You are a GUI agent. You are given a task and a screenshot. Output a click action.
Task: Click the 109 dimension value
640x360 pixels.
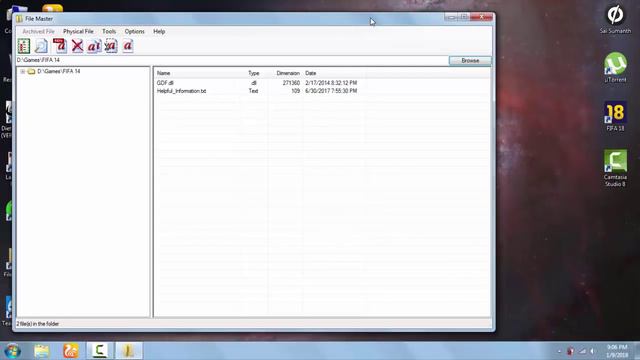click(x=296, y=91)
